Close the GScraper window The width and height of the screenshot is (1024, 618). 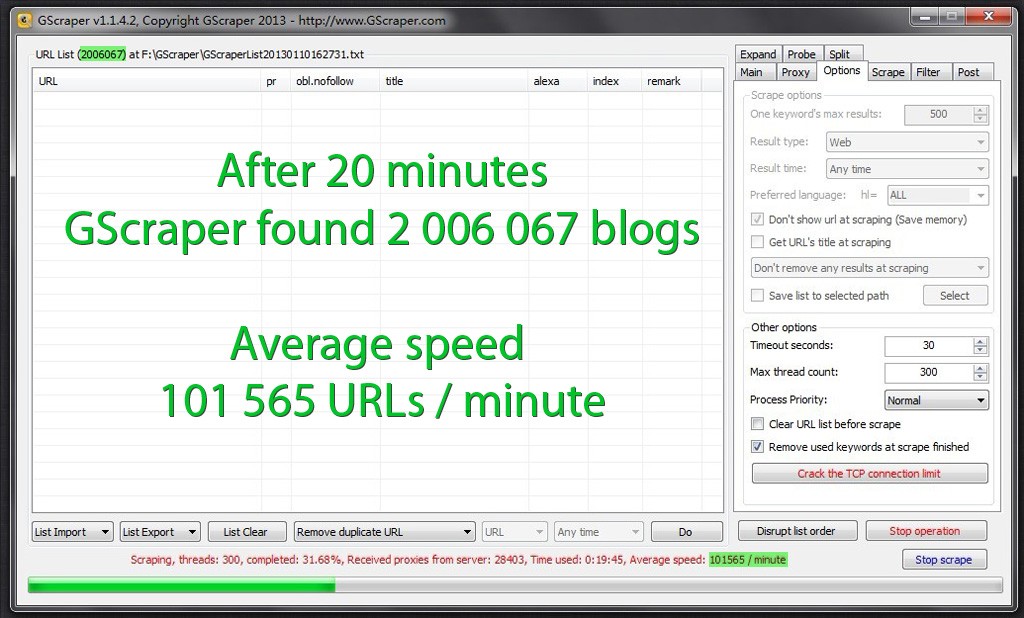coord(989,16)
